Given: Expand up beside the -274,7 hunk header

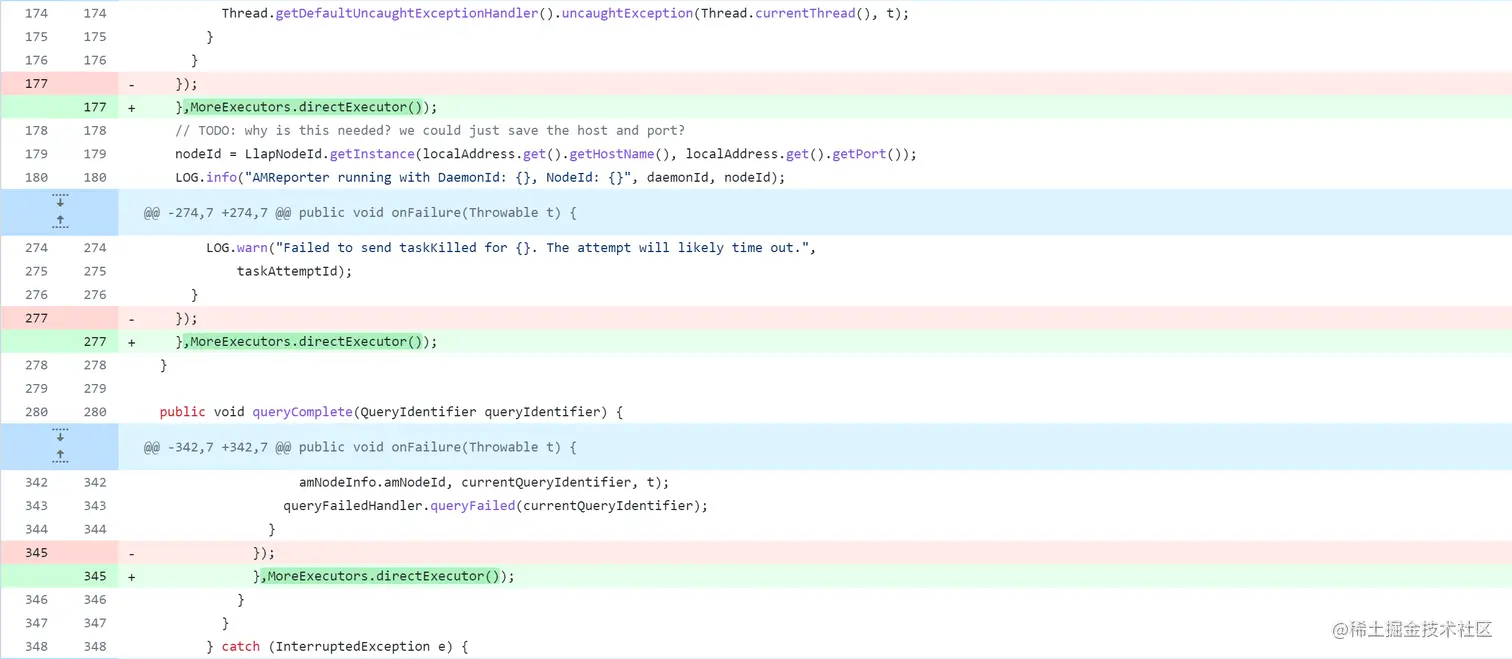Looking at the screenshot, I should pos(59,221).
